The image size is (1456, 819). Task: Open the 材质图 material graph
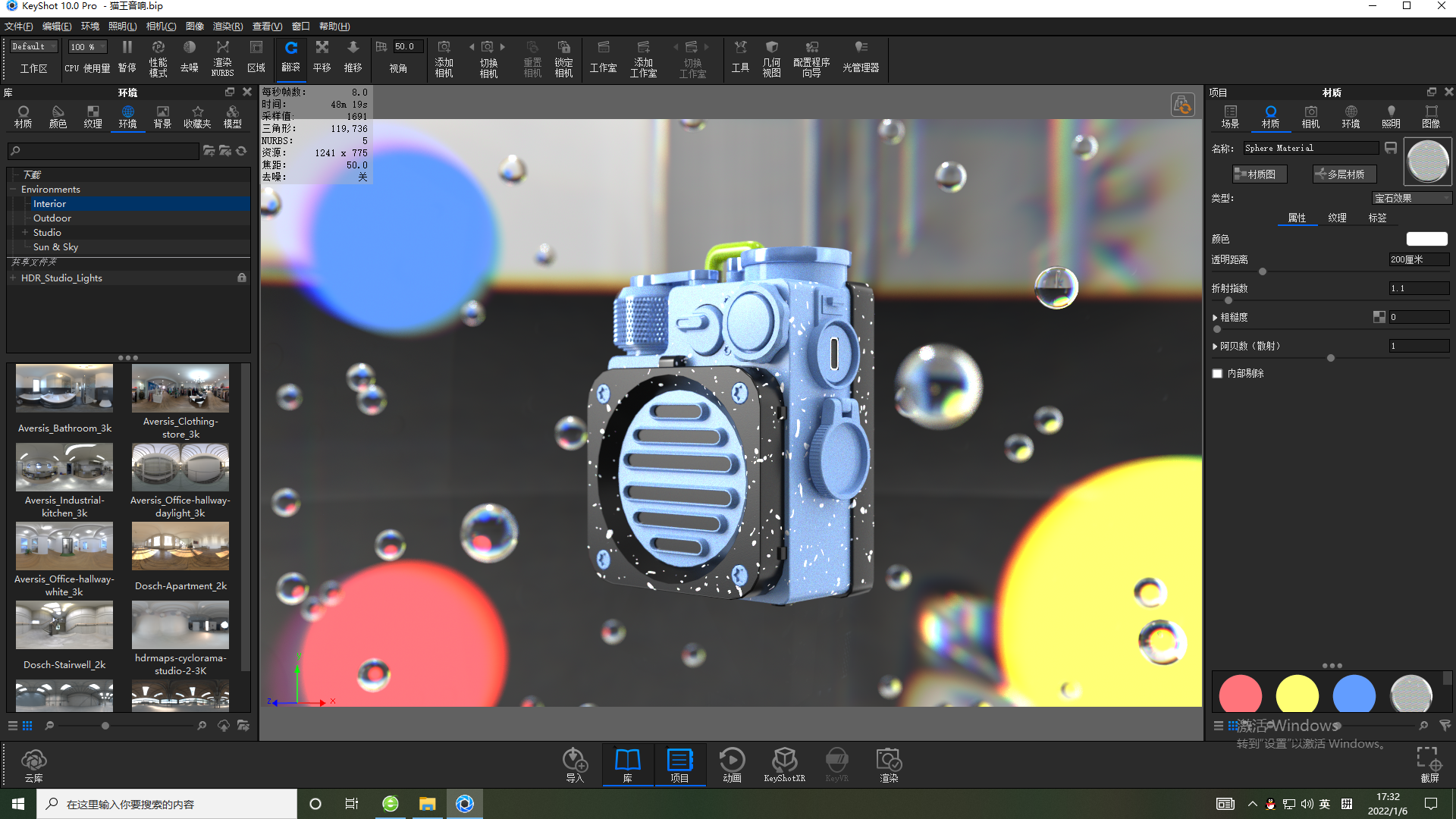[1258, 174]
